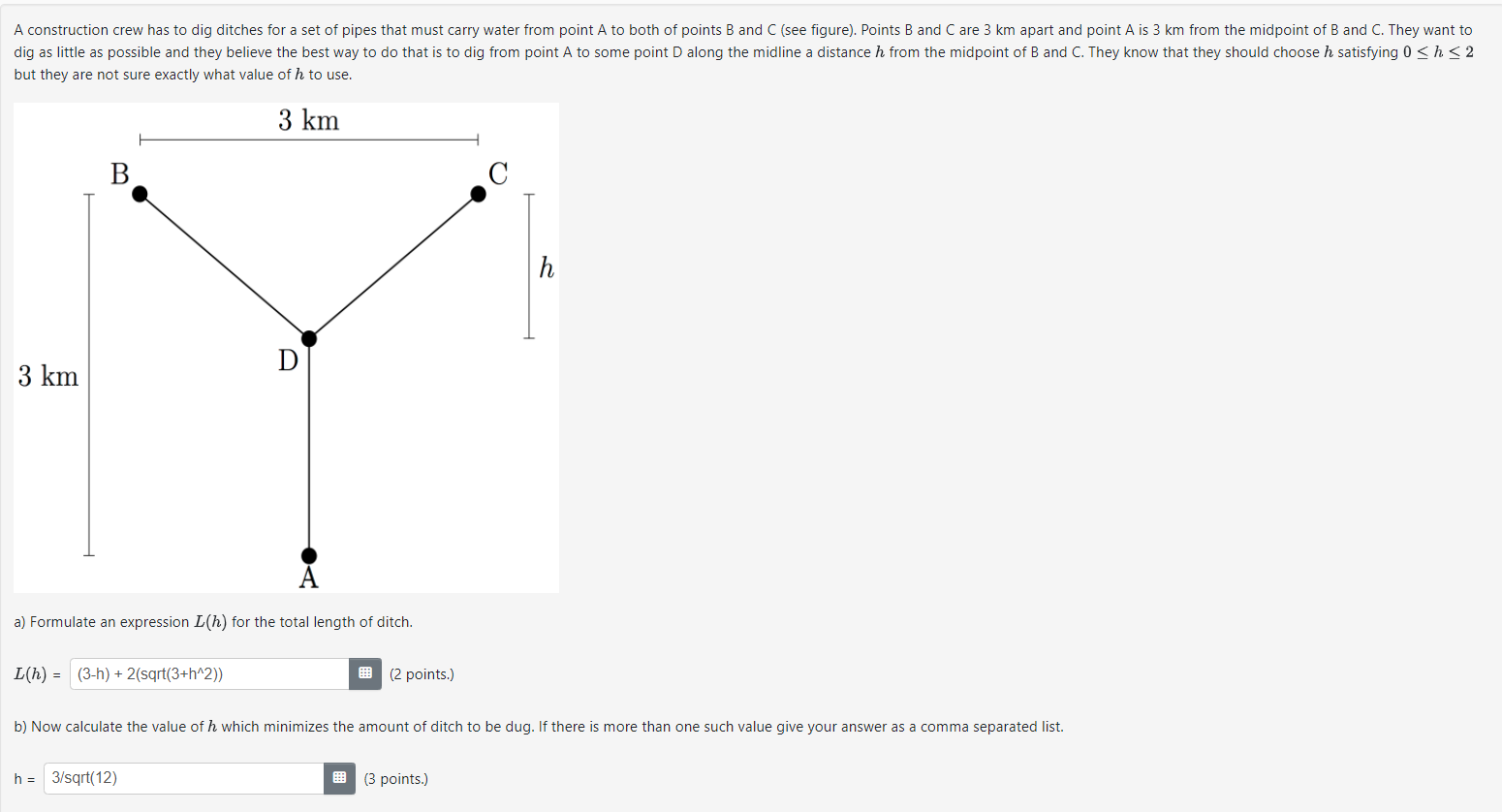The height and width of the screenshot is (812, 1502).
Task: Click inside the h answer box
Action: 184,778
